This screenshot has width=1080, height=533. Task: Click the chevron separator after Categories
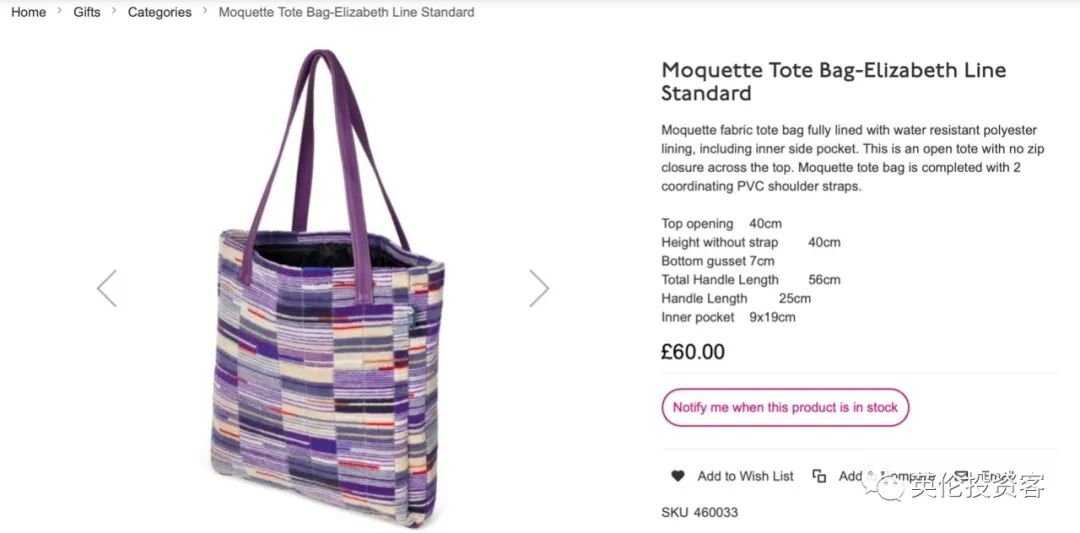coord(205,12)
